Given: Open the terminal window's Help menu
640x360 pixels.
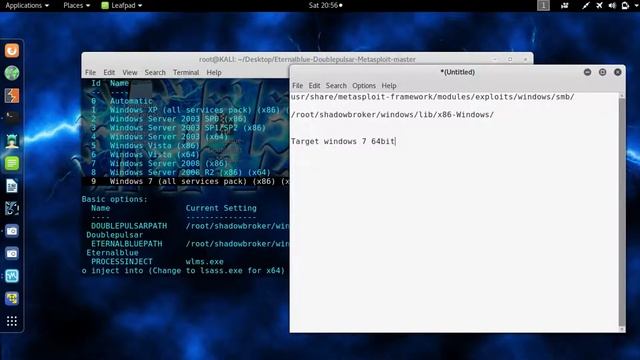Looking at the screenshot, I should (214, 72).
